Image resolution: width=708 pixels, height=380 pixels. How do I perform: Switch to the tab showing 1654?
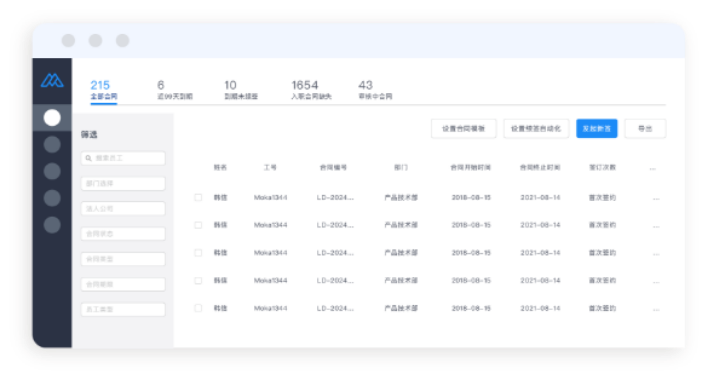pos(311,90)
